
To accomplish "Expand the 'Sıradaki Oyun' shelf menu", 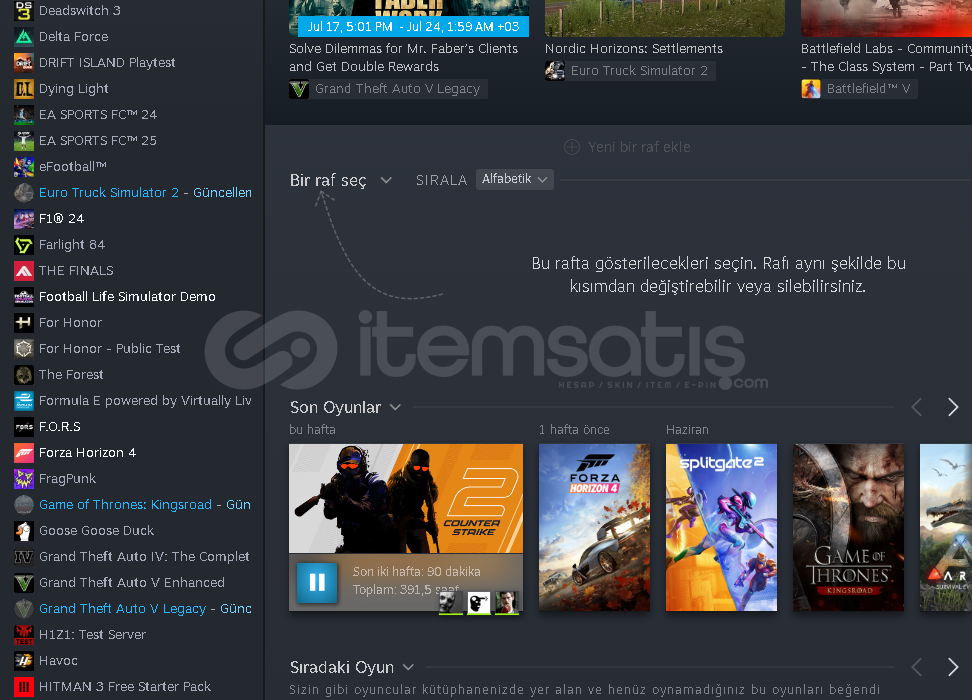I will [x=408, y=667].
